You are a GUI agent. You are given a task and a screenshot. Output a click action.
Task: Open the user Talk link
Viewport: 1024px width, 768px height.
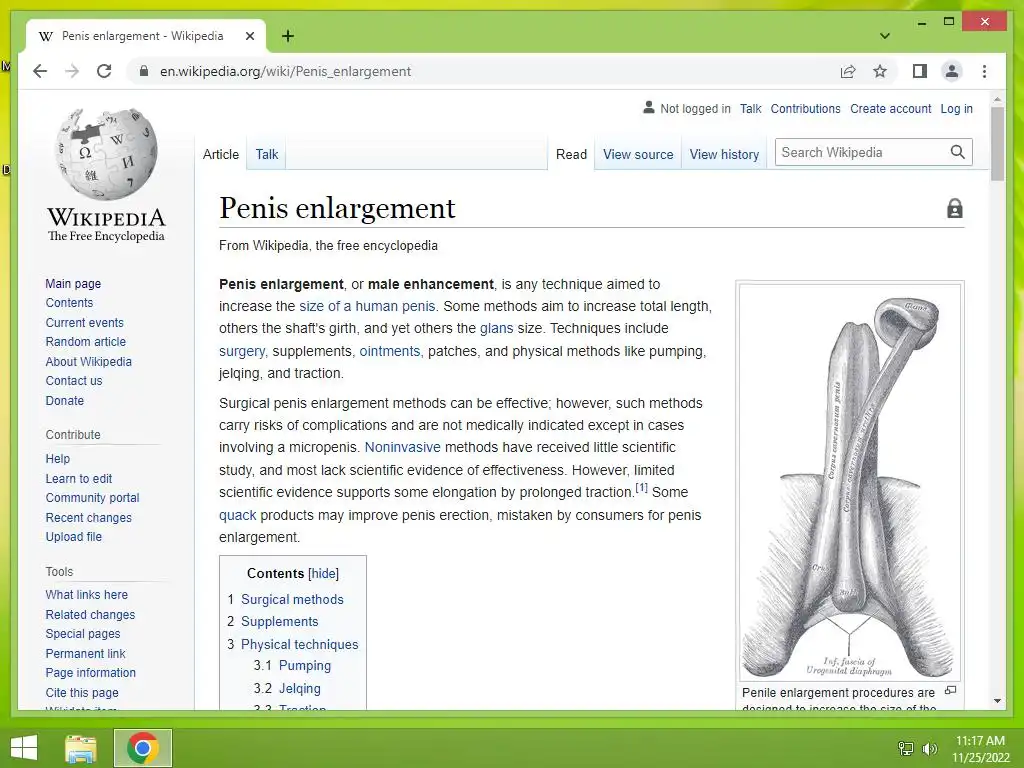pos(750,108)
